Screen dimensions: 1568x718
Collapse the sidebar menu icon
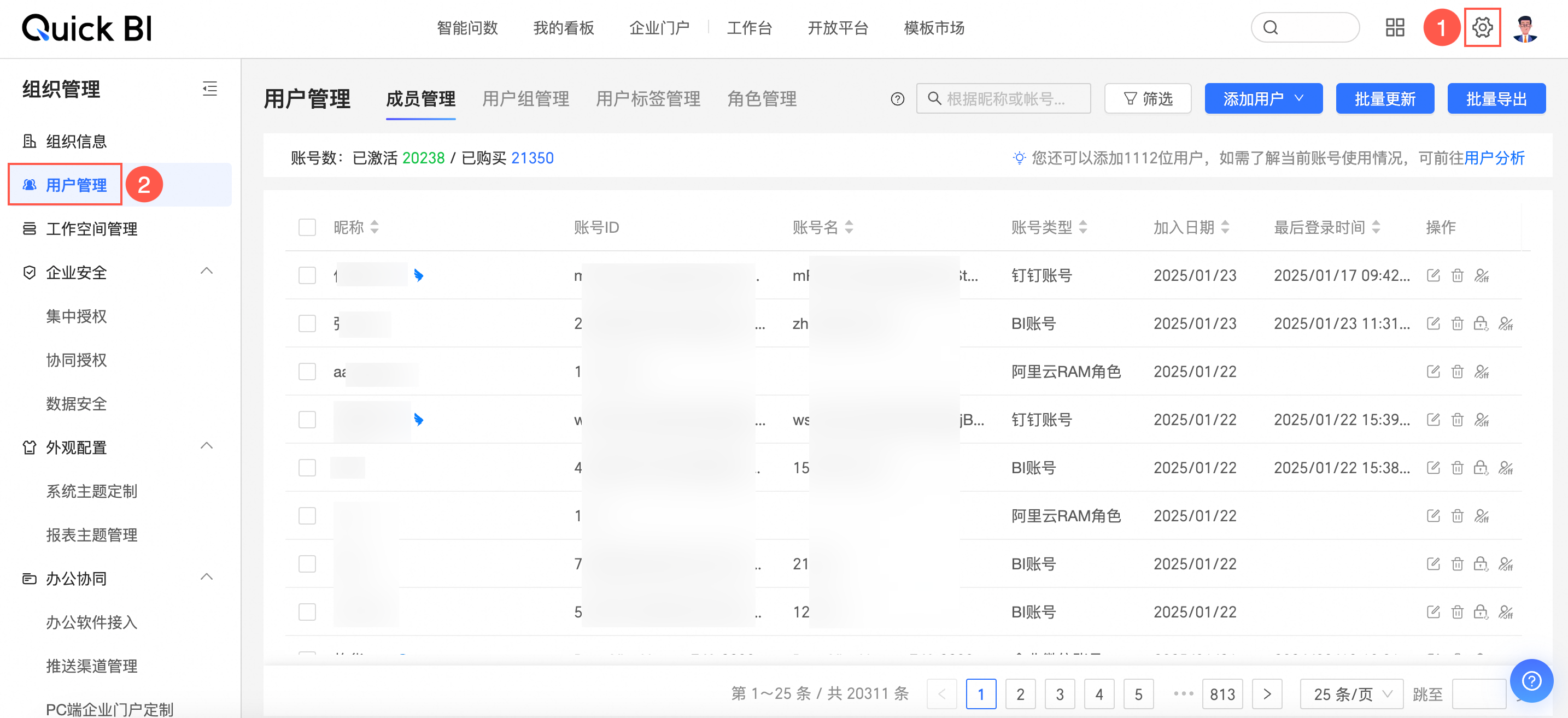coord(209,89)
